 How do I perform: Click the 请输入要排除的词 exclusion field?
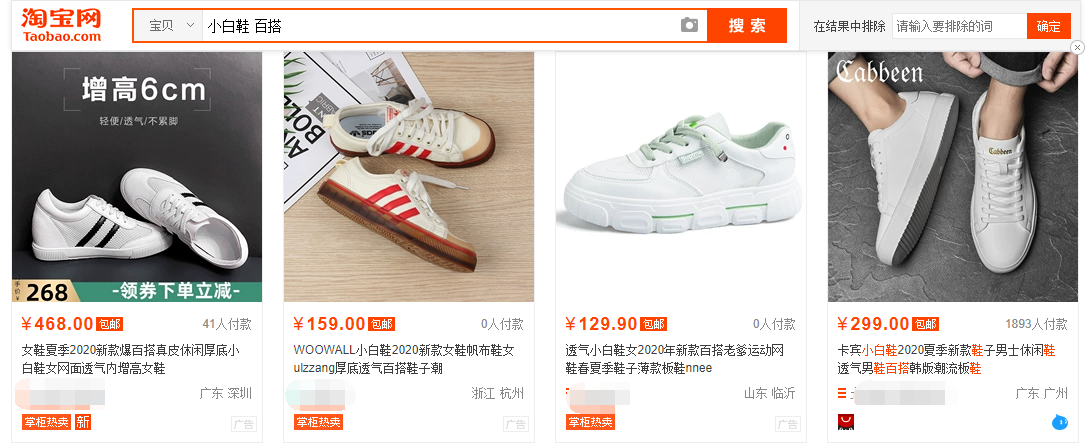pos(959,26)
